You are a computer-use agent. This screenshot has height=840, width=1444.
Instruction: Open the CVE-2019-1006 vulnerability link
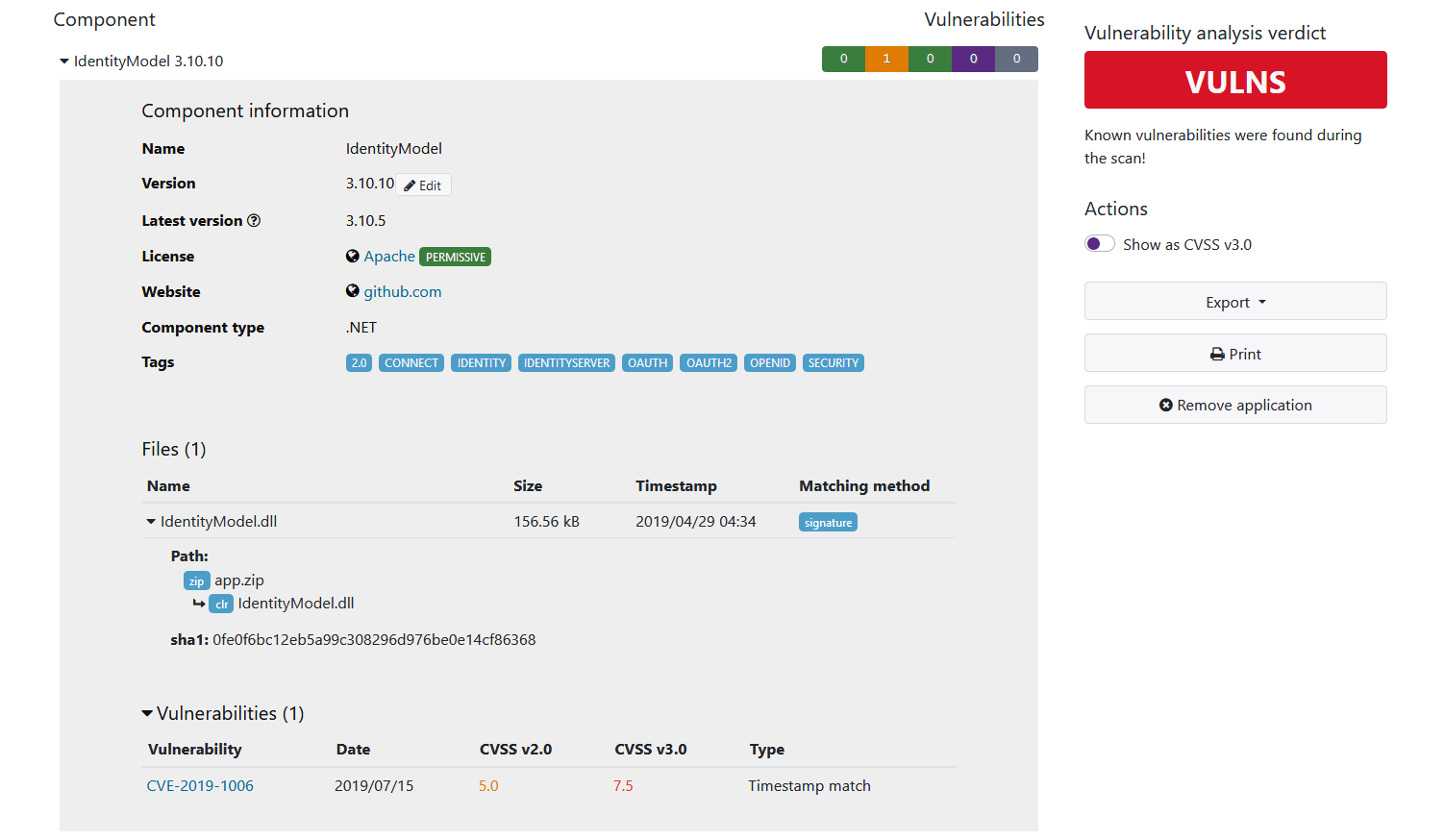(x=200, y=785)
